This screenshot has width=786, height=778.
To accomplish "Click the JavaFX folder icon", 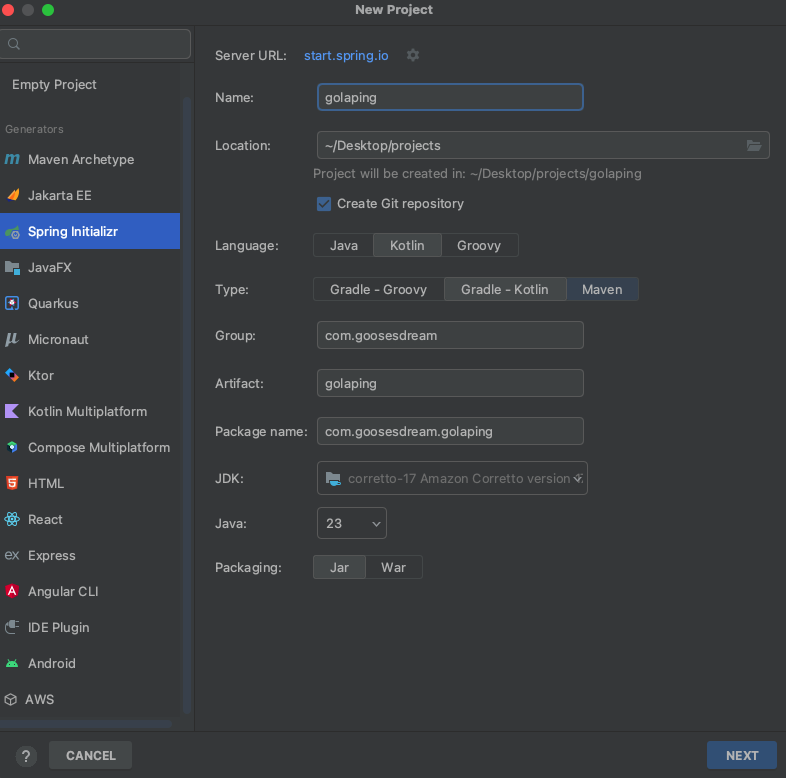I will (x=13, y=268).
